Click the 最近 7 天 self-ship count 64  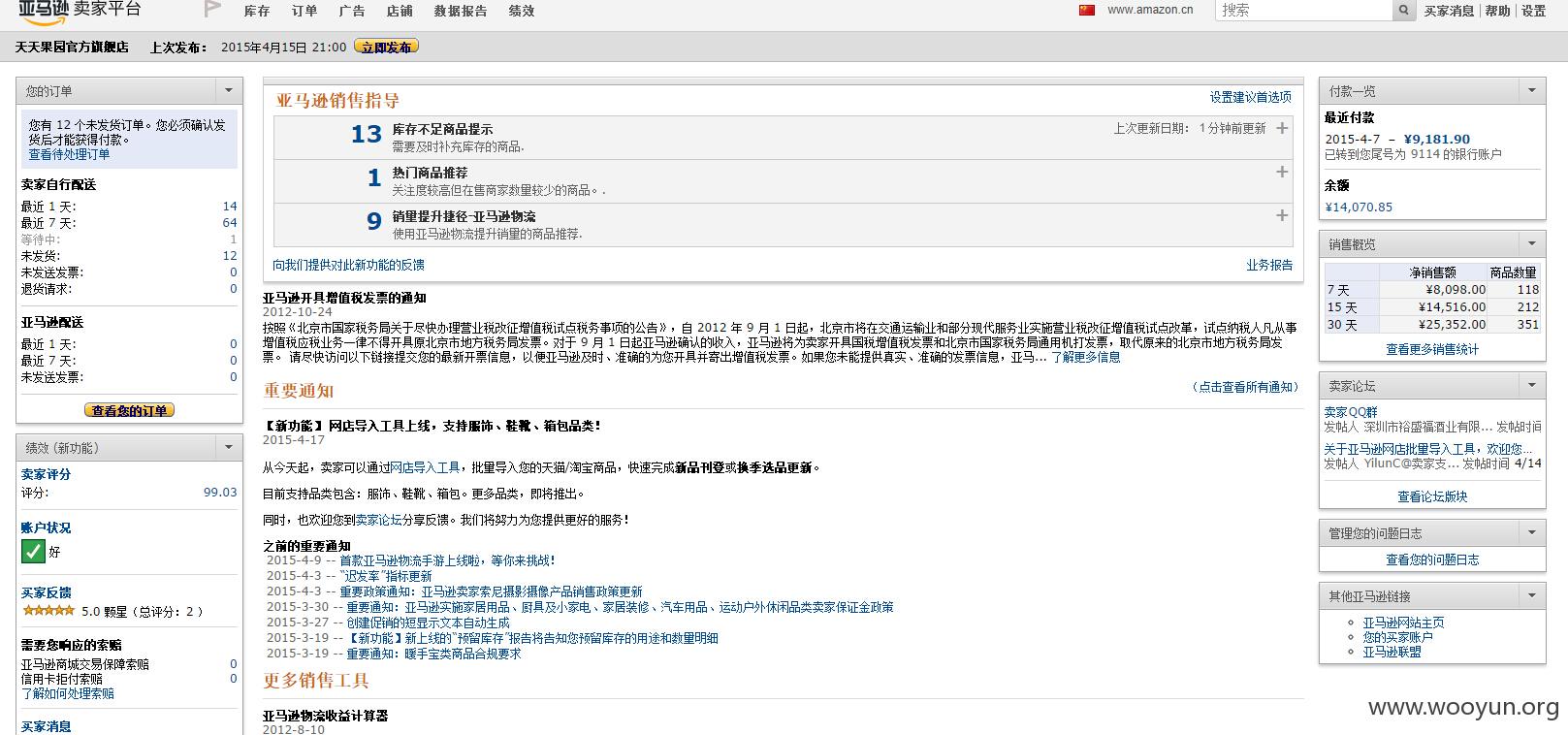[x=230, y=223]
